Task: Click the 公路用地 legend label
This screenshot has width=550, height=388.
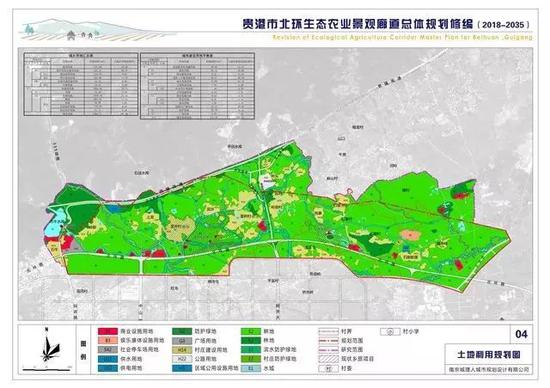Action: [206, 359]
